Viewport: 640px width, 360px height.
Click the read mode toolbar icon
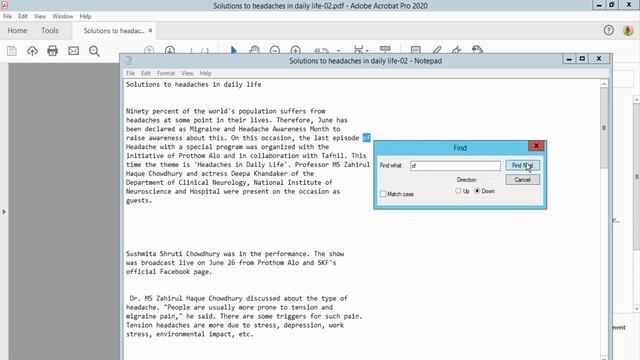point(385,50)
